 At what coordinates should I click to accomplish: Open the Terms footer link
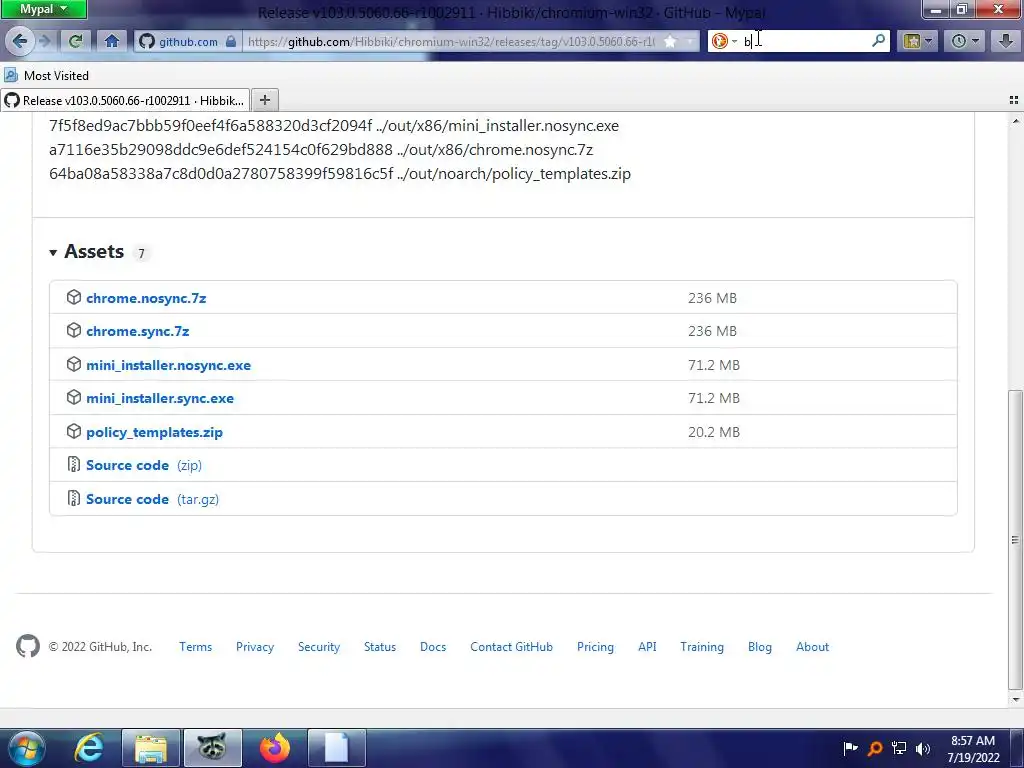click(195, 647)
